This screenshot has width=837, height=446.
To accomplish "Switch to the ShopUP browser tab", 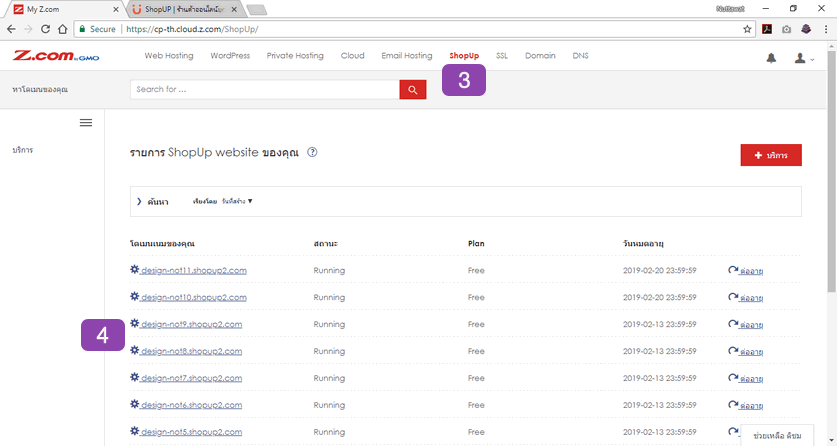I will pos(184,9).
